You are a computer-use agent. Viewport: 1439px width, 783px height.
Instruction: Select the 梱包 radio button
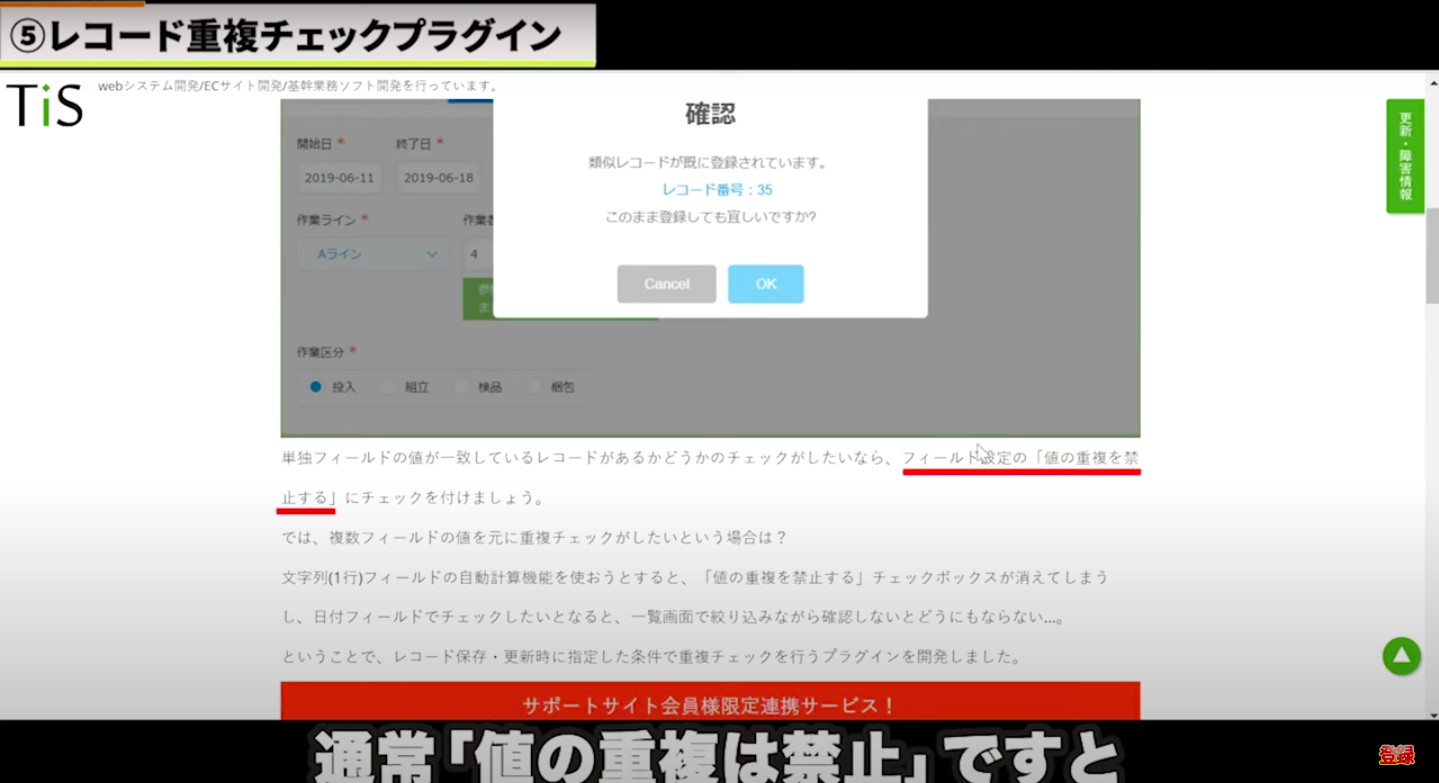[x=536, y=387]
